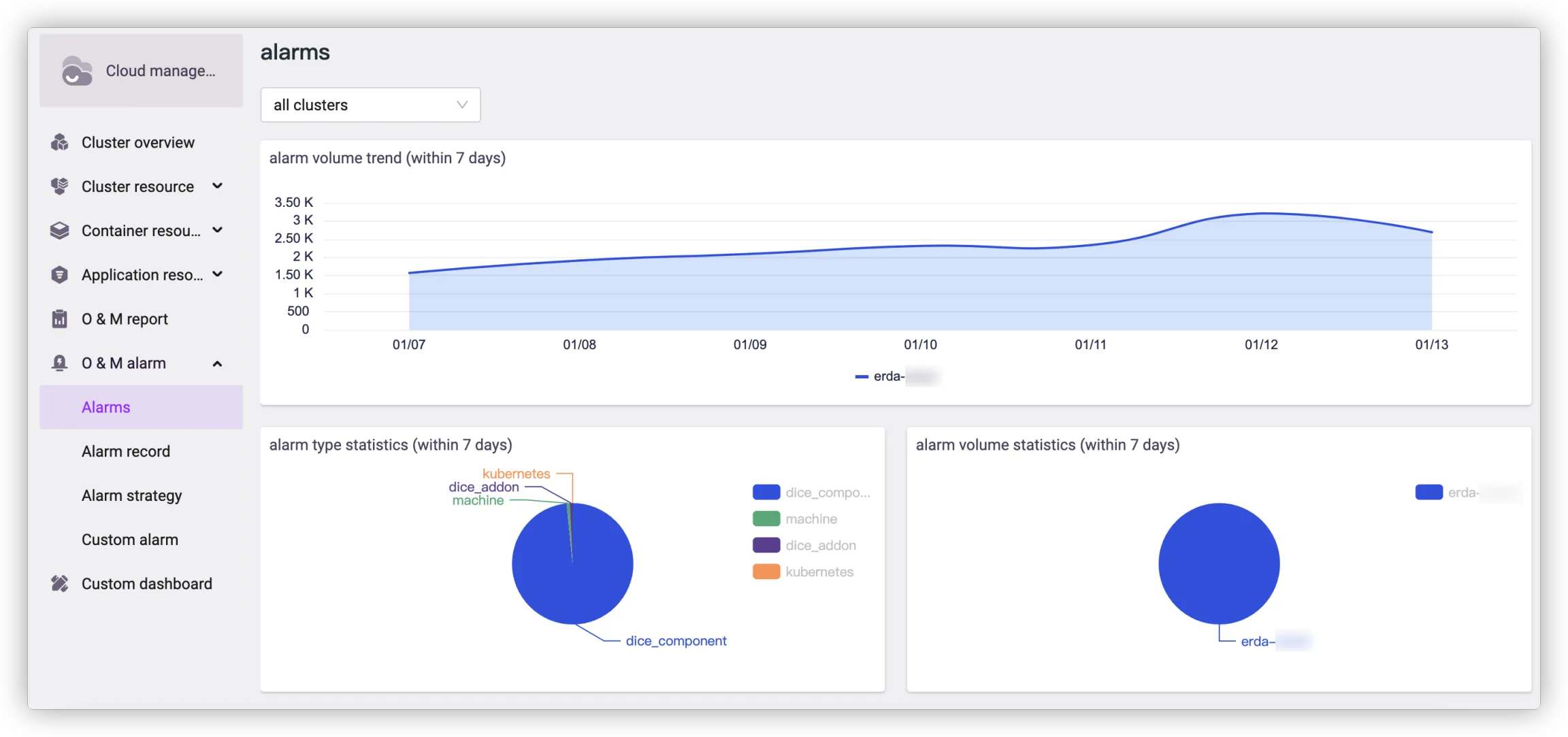Toggle kubernetes series in legend

[819, 572]
